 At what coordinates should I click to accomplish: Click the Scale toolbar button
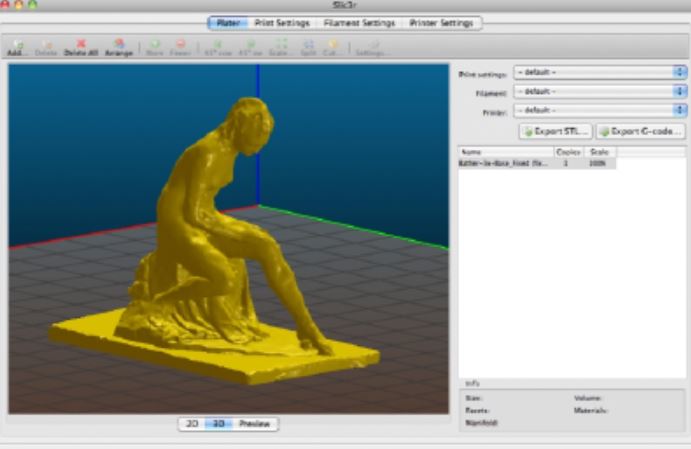(x=280, y=48)
